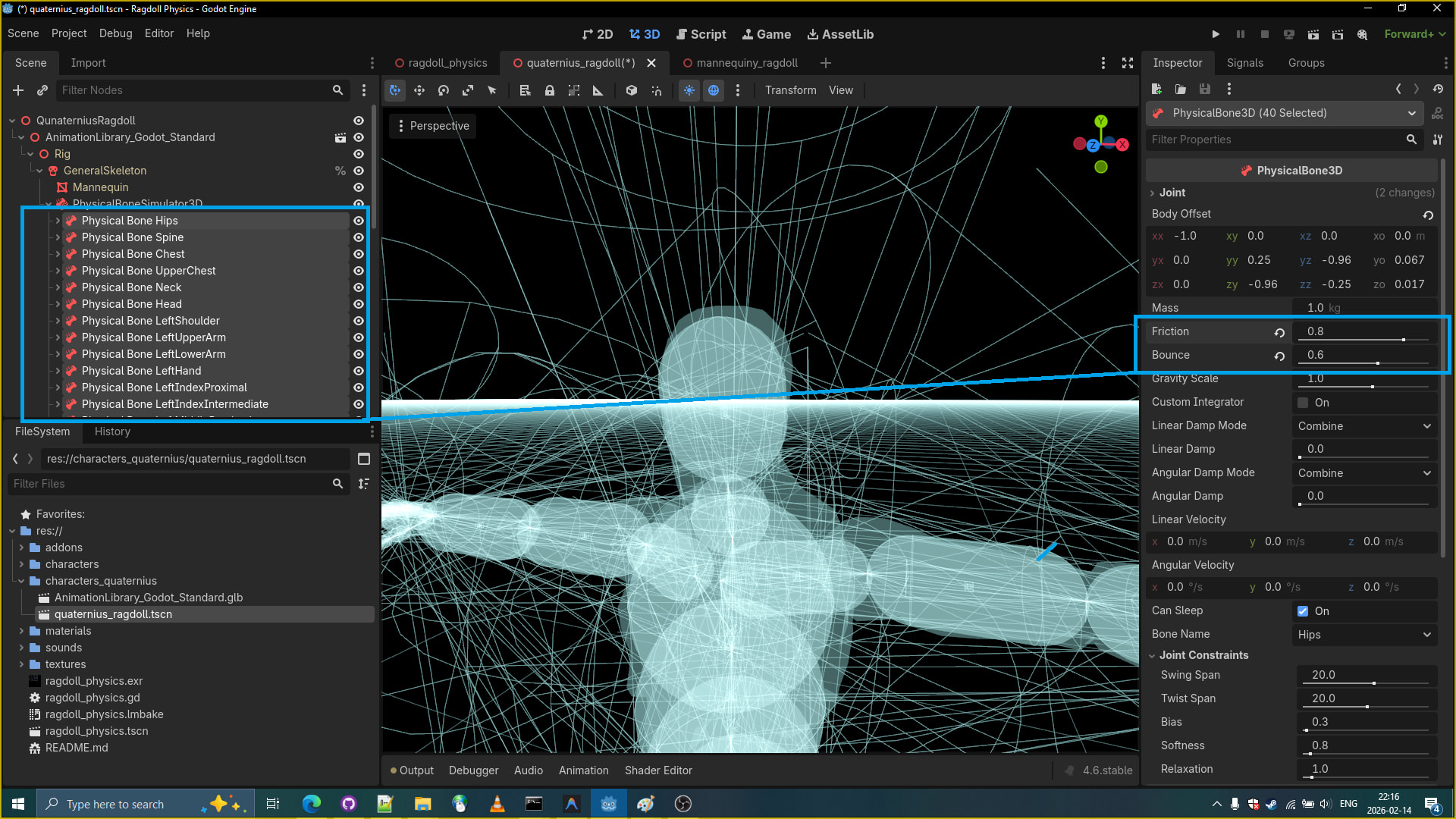
Task: Click add new node plus icon
Action: (x=18, y=90)
